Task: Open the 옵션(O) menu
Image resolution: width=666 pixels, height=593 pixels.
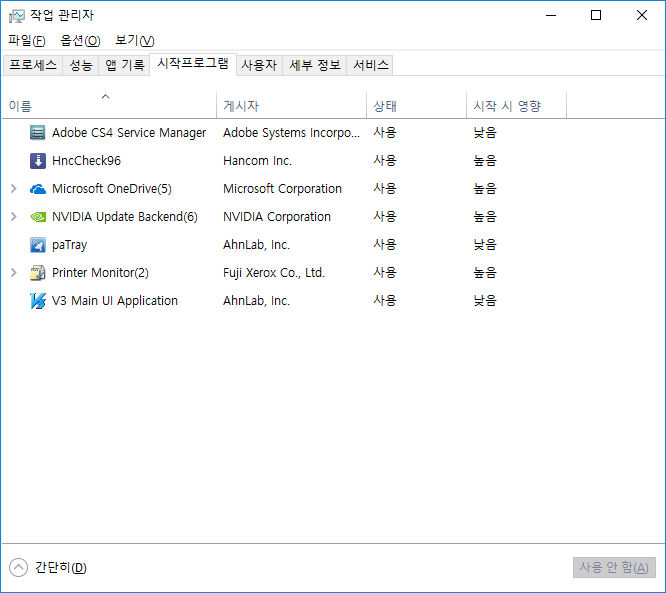Action: pyautogui.click(x=80, y=40)
